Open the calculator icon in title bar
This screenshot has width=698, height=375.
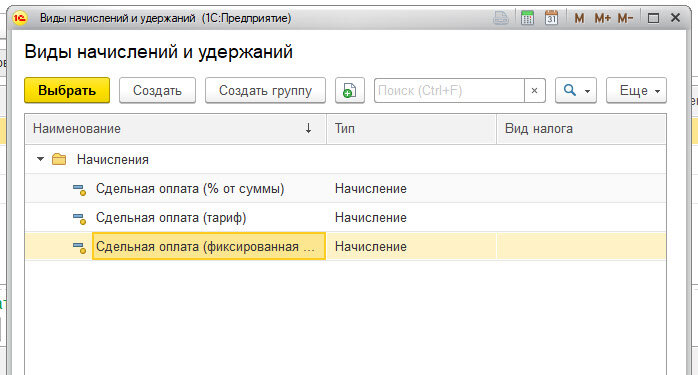coord(527,18)
